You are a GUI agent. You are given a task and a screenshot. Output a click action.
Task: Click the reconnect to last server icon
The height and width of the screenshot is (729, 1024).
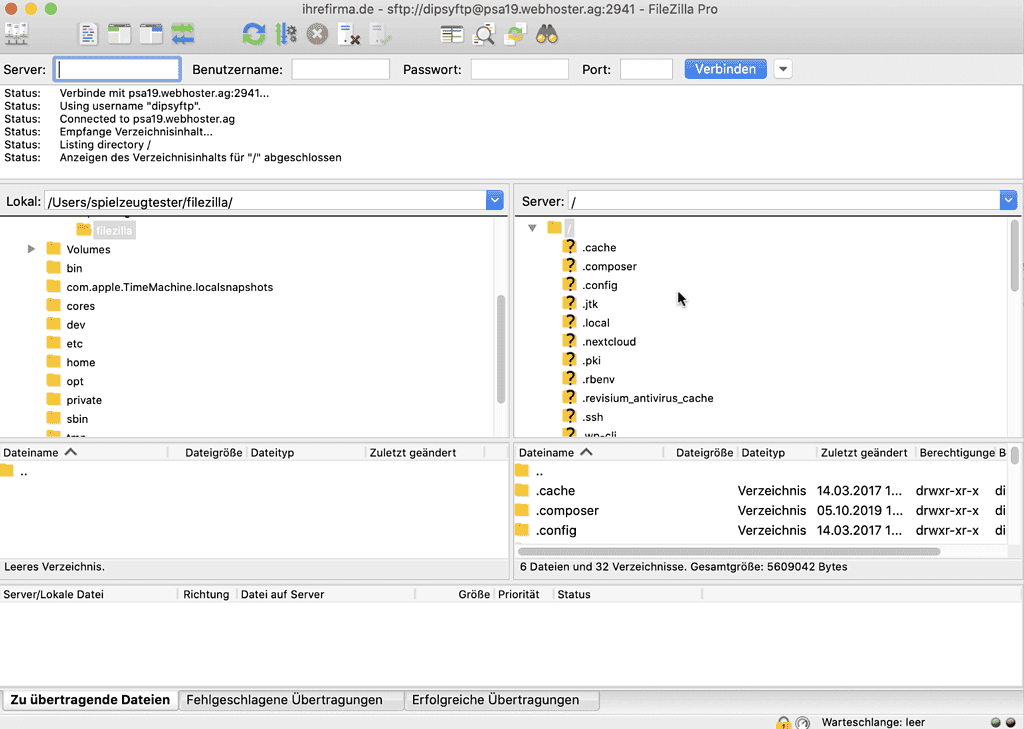(381, 34)
